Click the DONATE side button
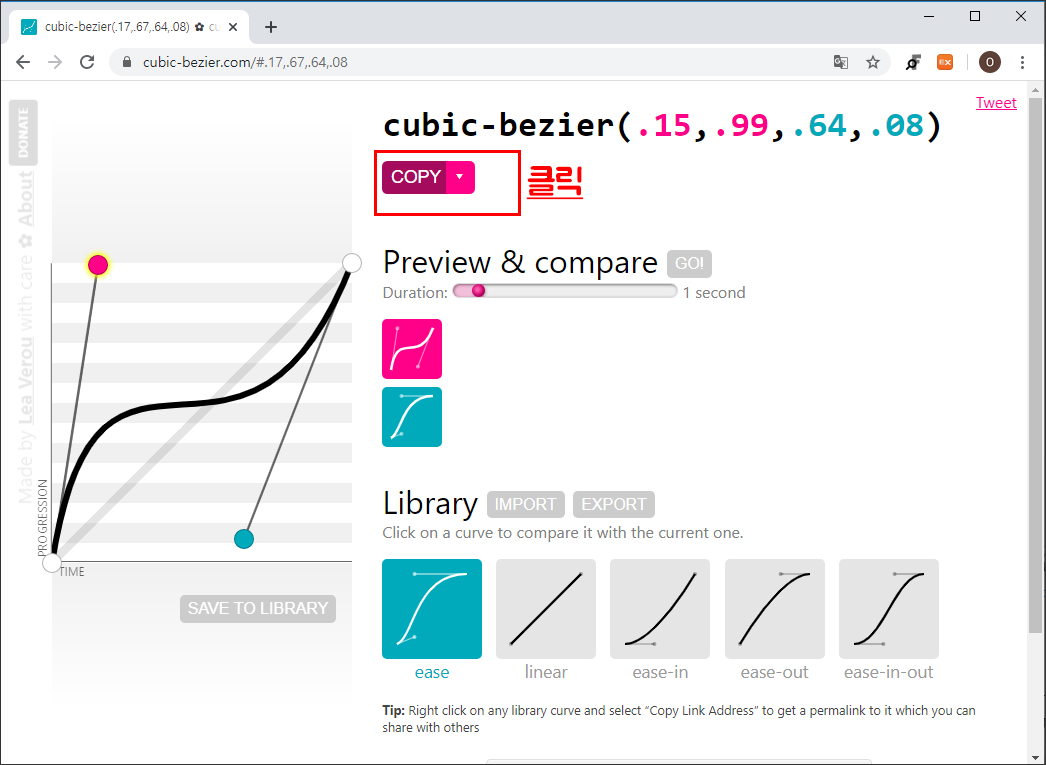 (x=23, y=132)
